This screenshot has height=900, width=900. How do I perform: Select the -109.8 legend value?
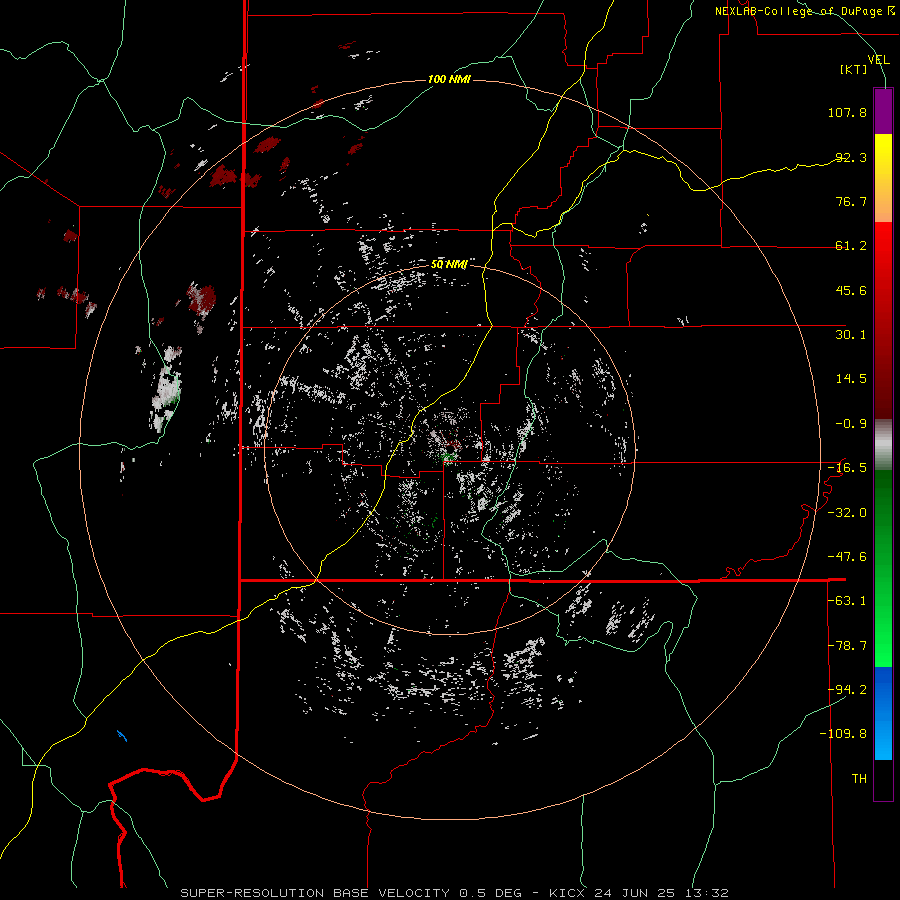coord(844,734)
